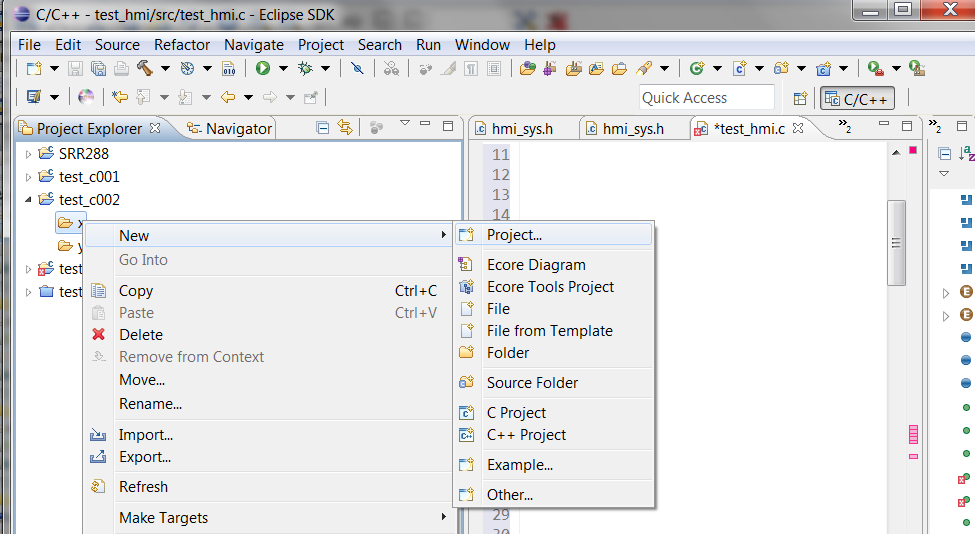This screenshot has width=975, height=534.
Task: Choose C Project in New submenu
Action: [x=553, y=413]
